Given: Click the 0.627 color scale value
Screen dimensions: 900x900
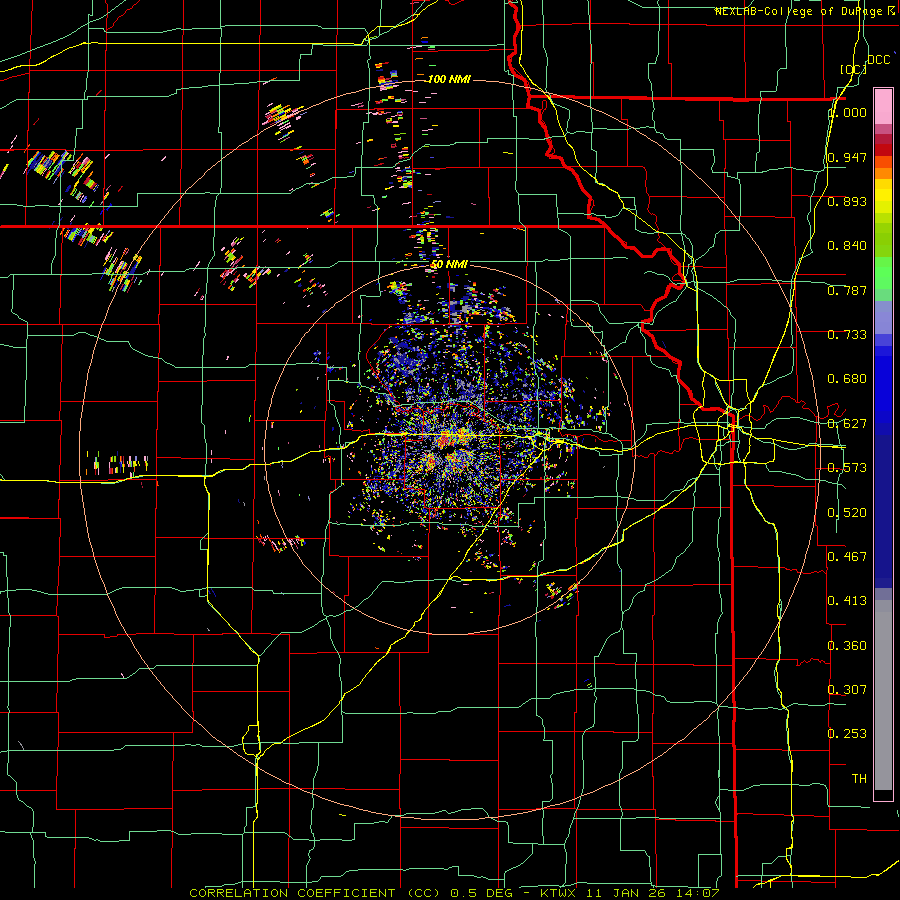Looking at the screenshot, I should click(847, 424).
